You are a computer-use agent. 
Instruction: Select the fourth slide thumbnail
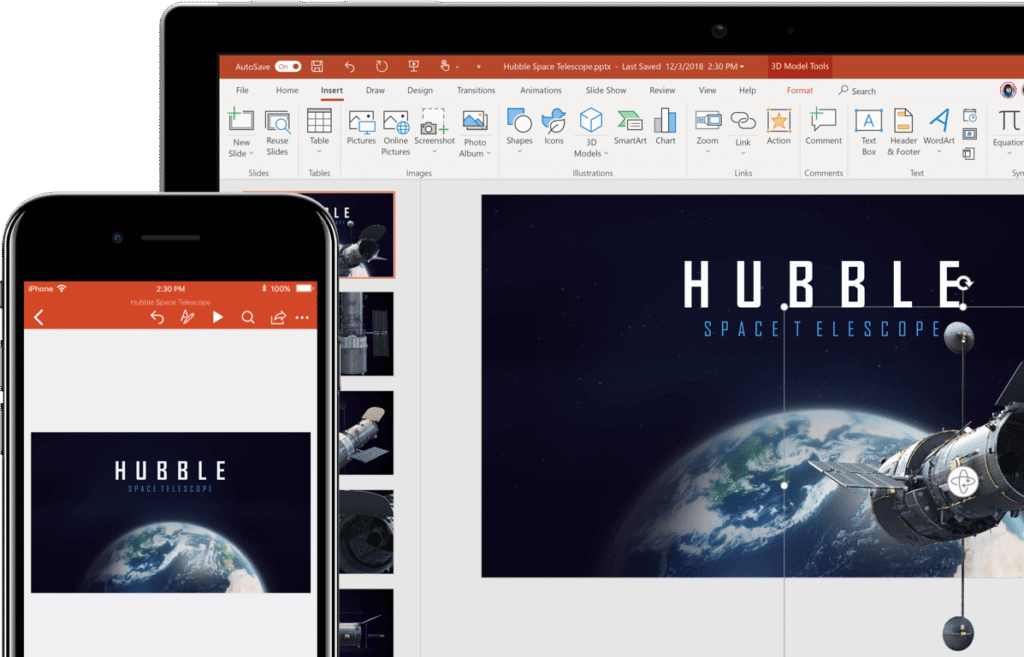[366, 532]
